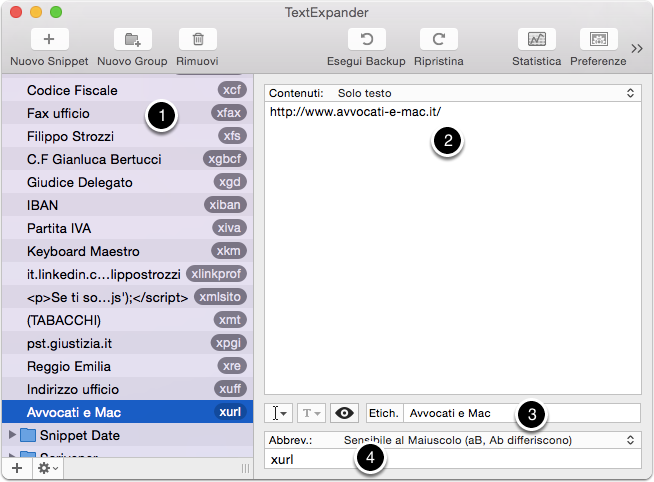
Task: Expand the Snippet Date folder
Action: [x=13, y=435]
